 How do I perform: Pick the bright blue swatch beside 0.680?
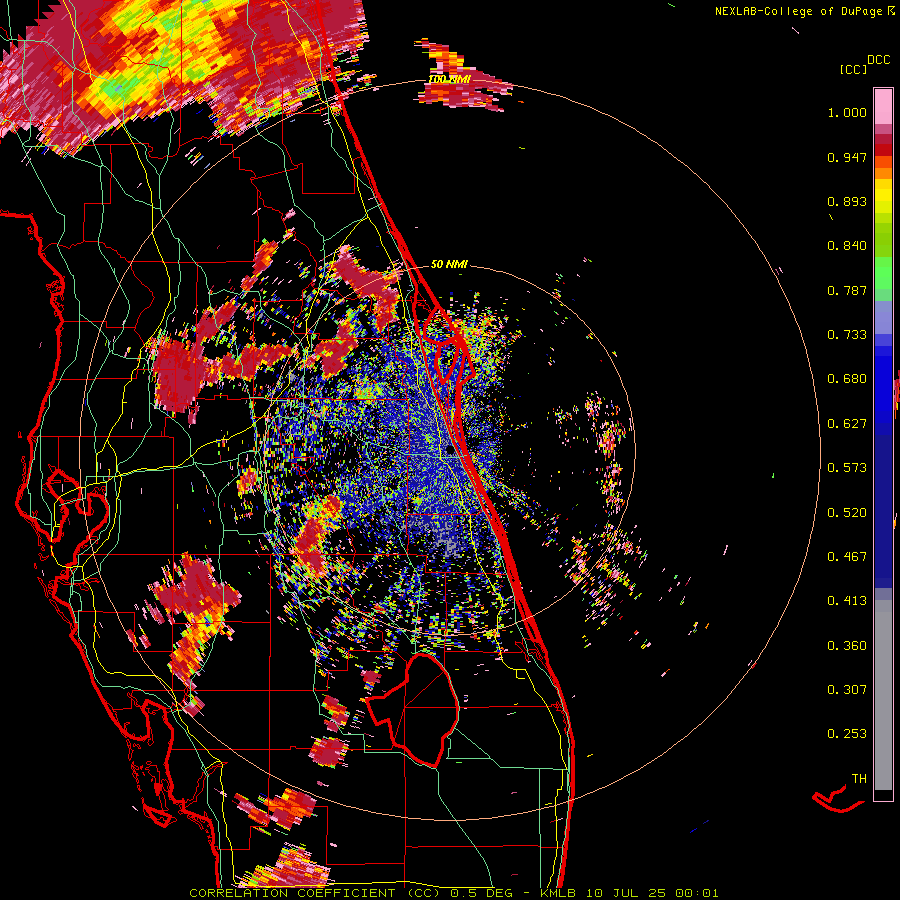[883, 385]
